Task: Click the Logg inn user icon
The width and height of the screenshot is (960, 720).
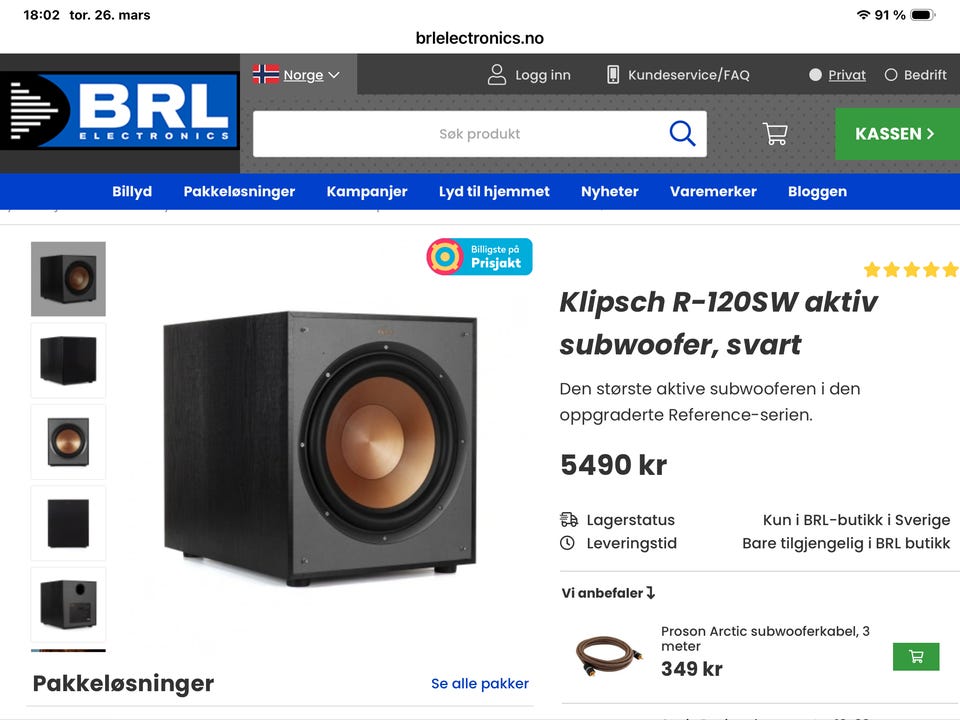Action: point(497,75)
